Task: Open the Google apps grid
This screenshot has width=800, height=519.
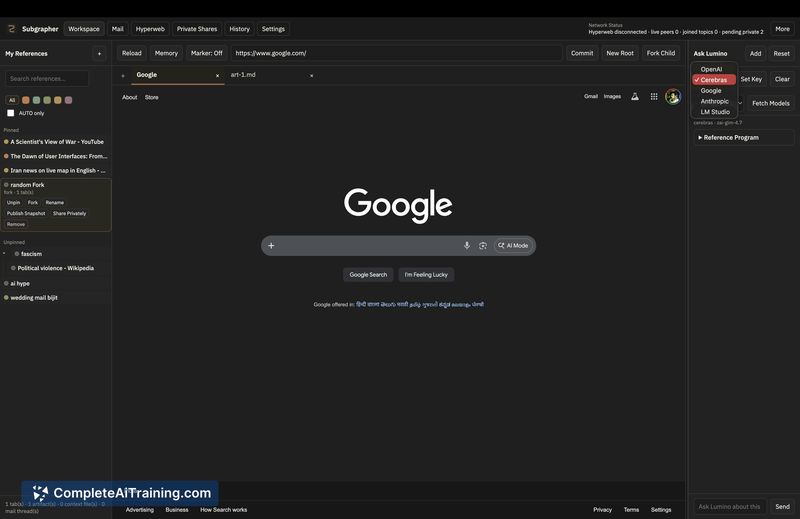Action: [x=654, y=96]
